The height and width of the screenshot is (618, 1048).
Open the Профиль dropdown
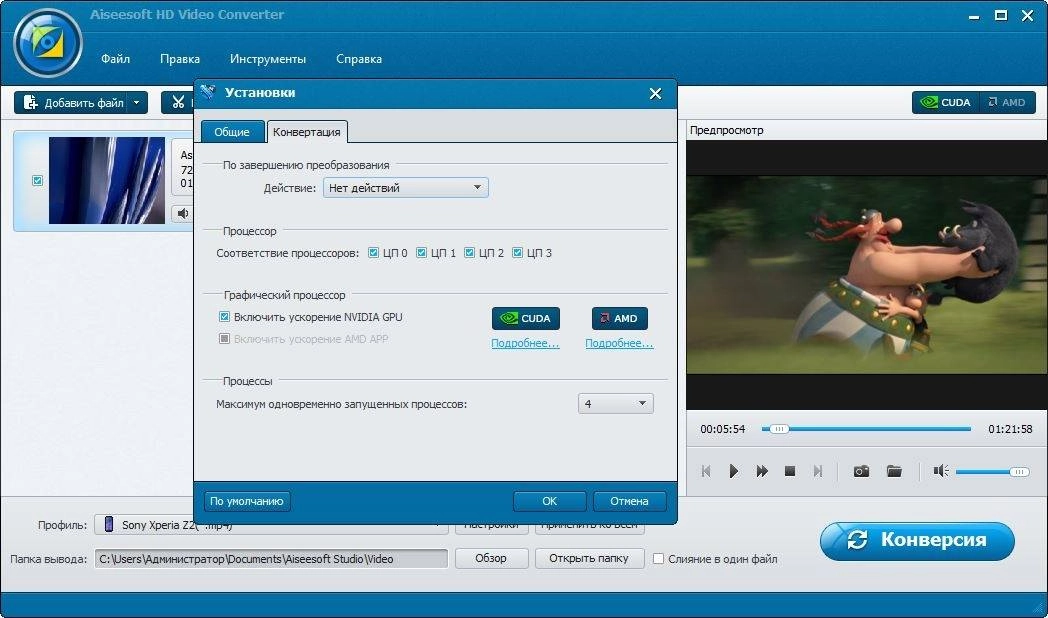(x=271, y=525)
